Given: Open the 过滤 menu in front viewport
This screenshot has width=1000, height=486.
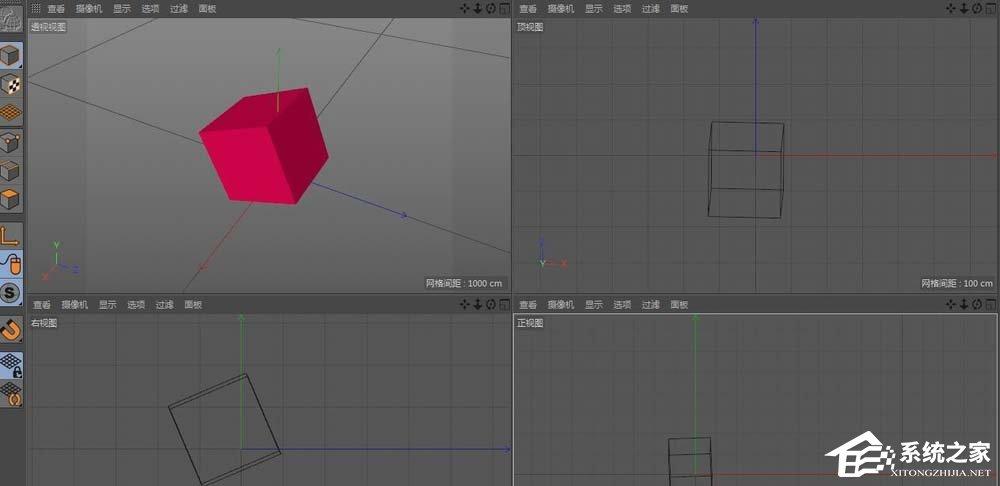Looking at the screenshot, I should point(651,305).
